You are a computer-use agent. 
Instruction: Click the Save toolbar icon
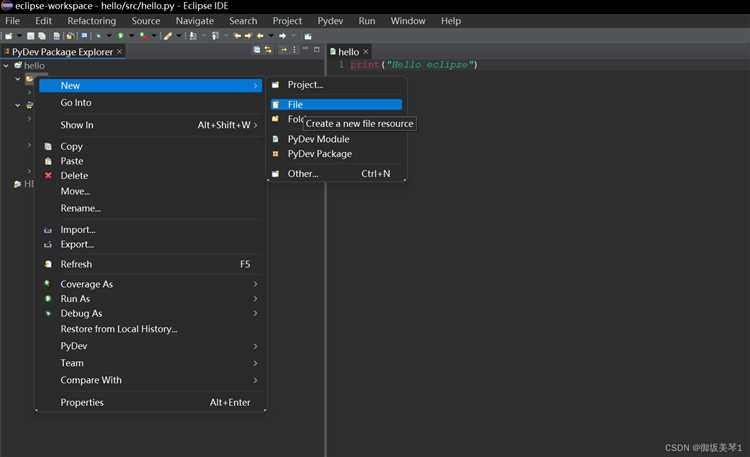31,36
